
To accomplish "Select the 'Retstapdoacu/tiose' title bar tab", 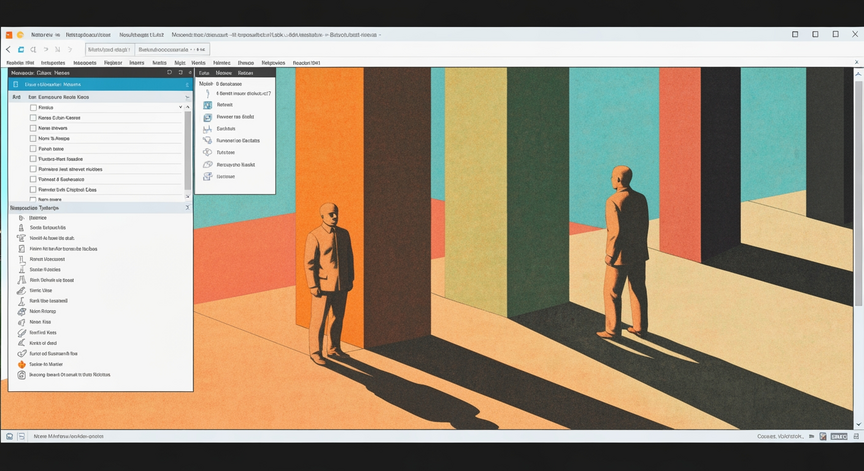I will pos(88,35).
